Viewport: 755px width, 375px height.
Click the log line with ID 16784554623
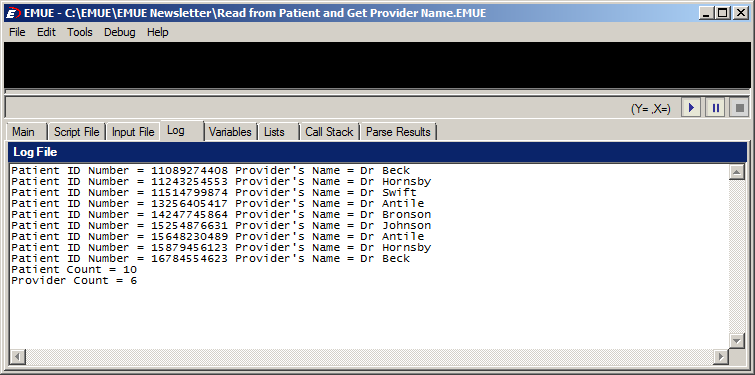pos(210,259)
